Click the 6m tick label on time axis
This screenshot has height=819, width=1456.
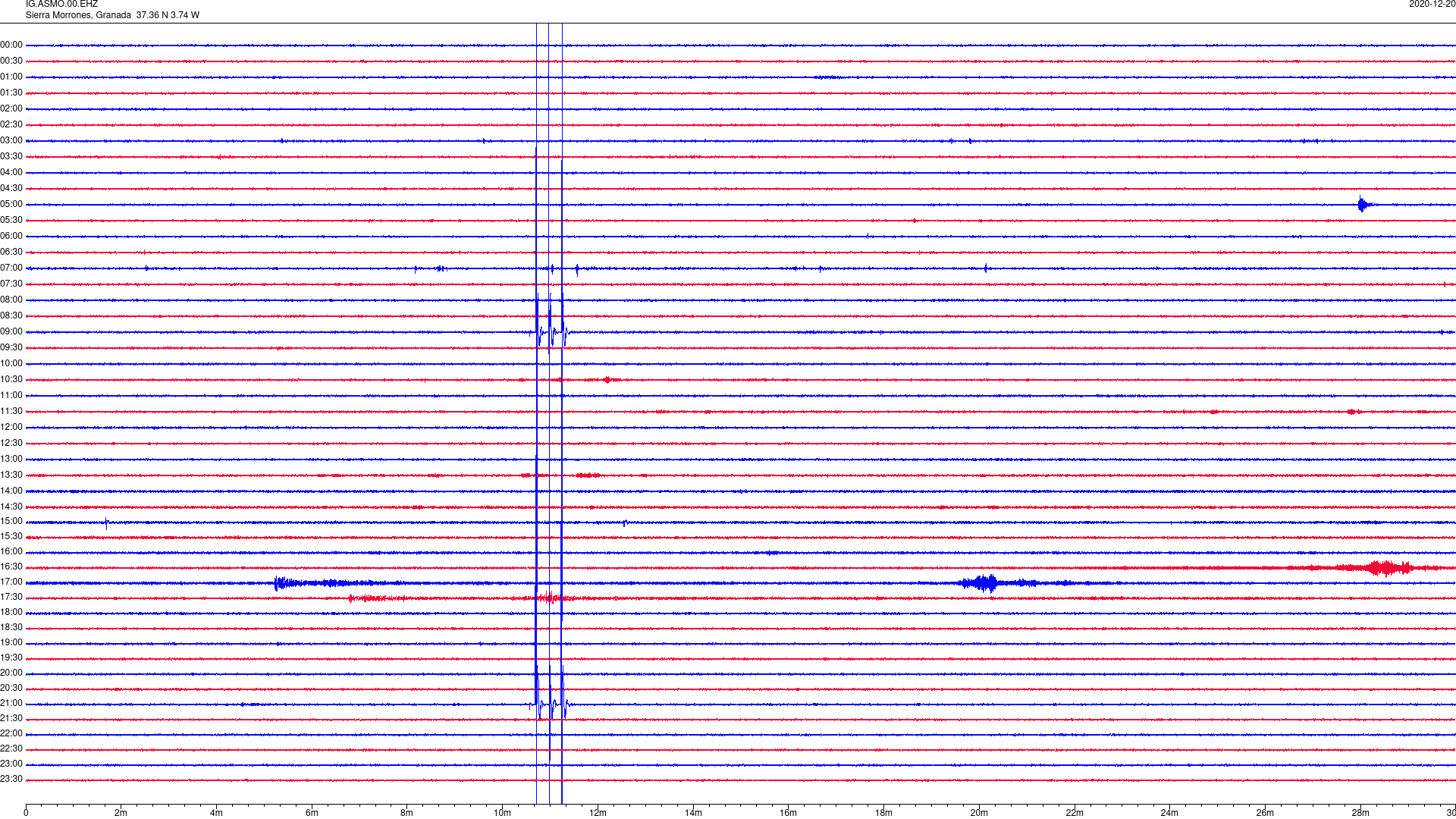point(312,813)
